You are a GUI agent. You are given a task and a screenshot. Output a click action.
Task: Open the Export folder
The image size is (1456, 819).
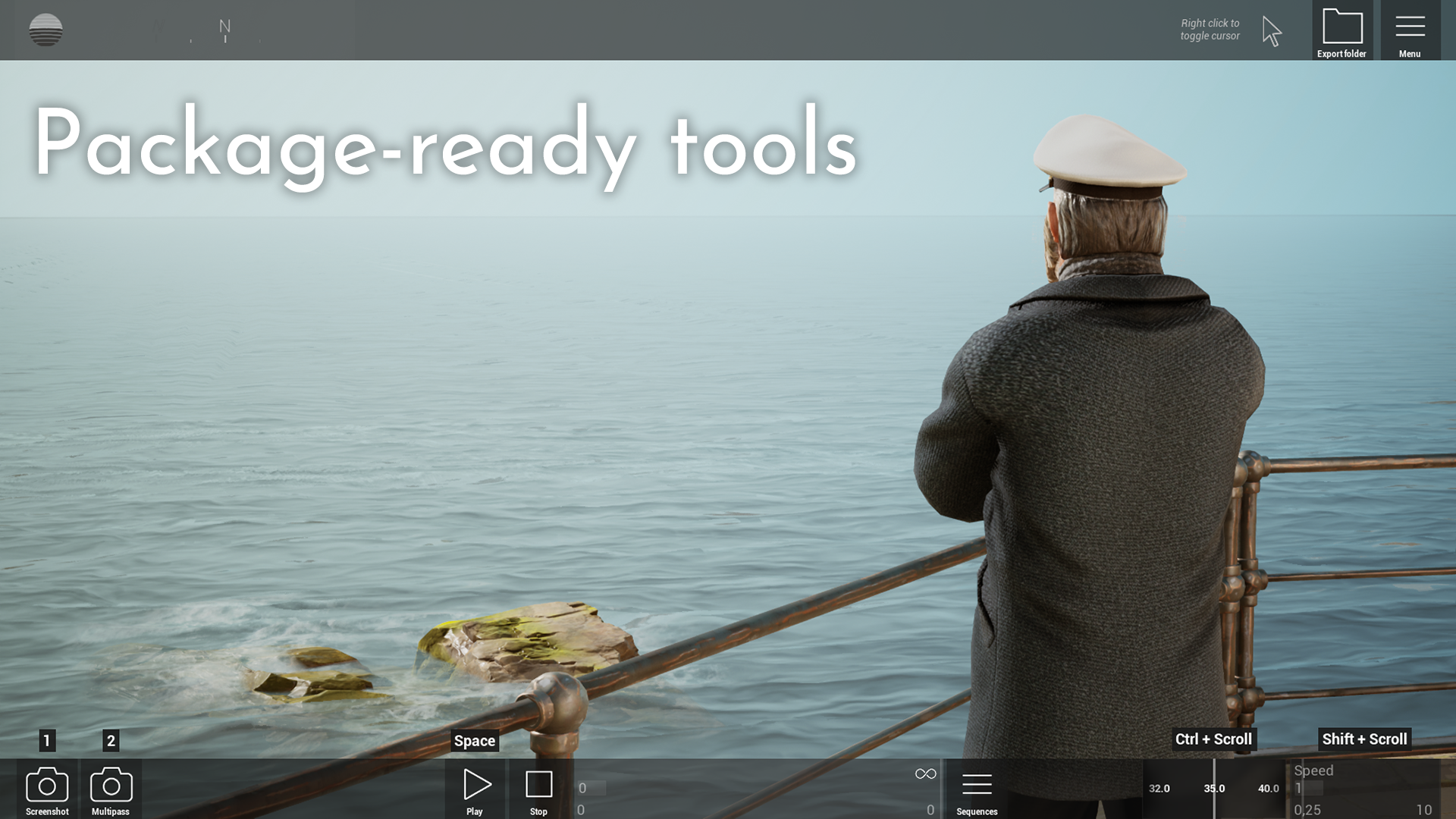[x=1341, y=30]
